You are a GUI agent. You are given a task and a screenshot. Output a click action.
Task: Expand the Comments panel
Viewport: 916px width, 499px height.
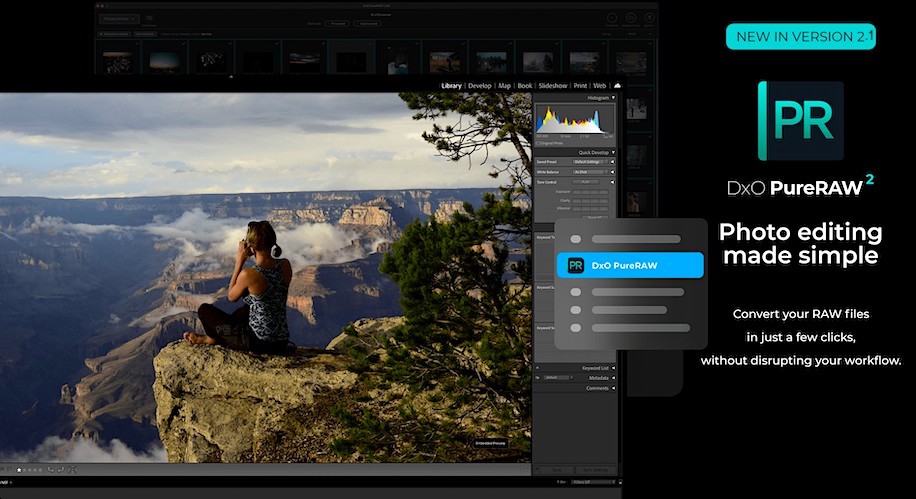613,388
